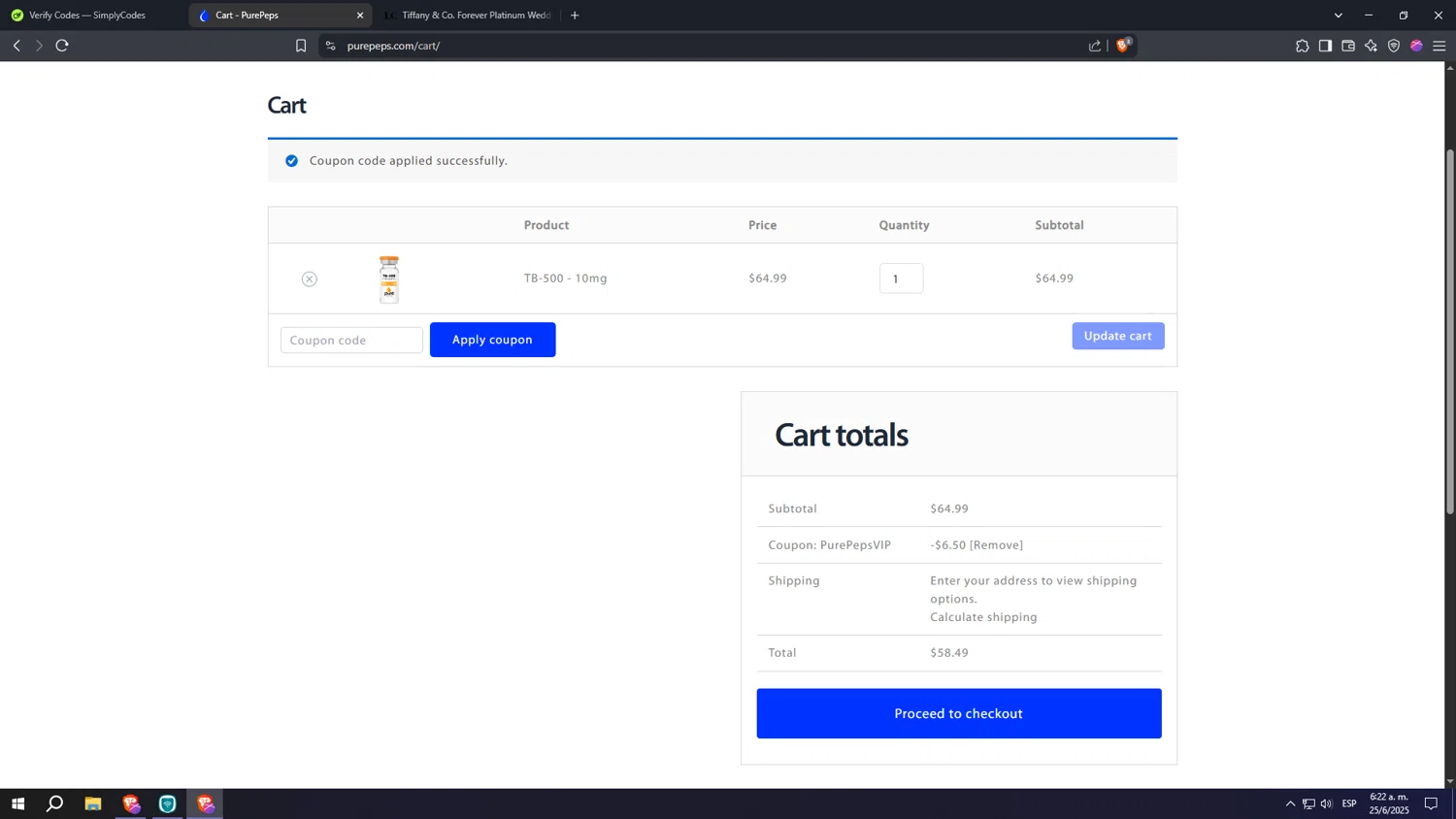Open the TB-500 vial product thumbnail
The image size is (1456, 819).
pyautogui.click(x=389, y=279)
